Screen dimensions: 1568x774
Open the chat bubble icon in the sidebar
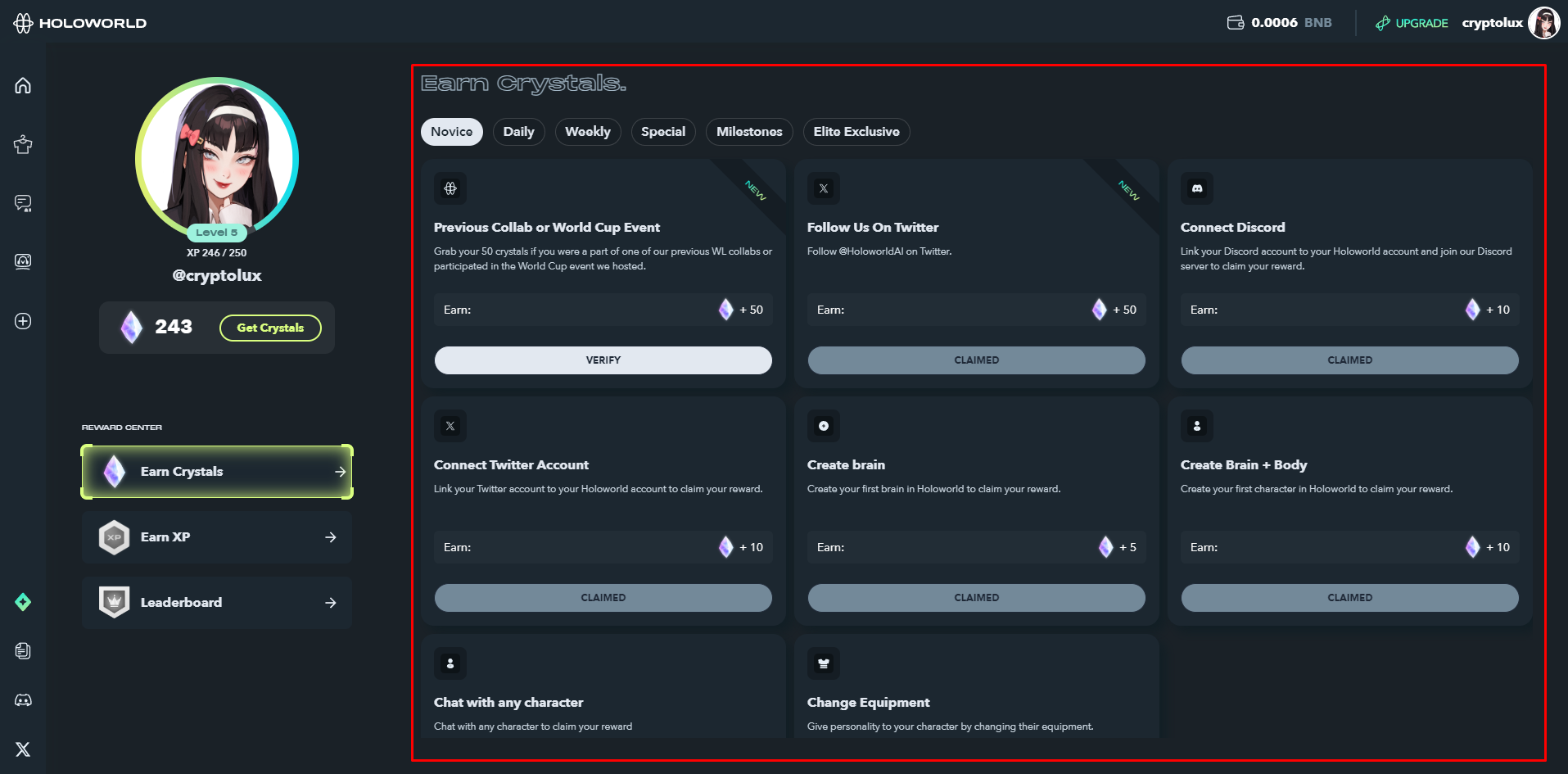[x=23, y=203]
